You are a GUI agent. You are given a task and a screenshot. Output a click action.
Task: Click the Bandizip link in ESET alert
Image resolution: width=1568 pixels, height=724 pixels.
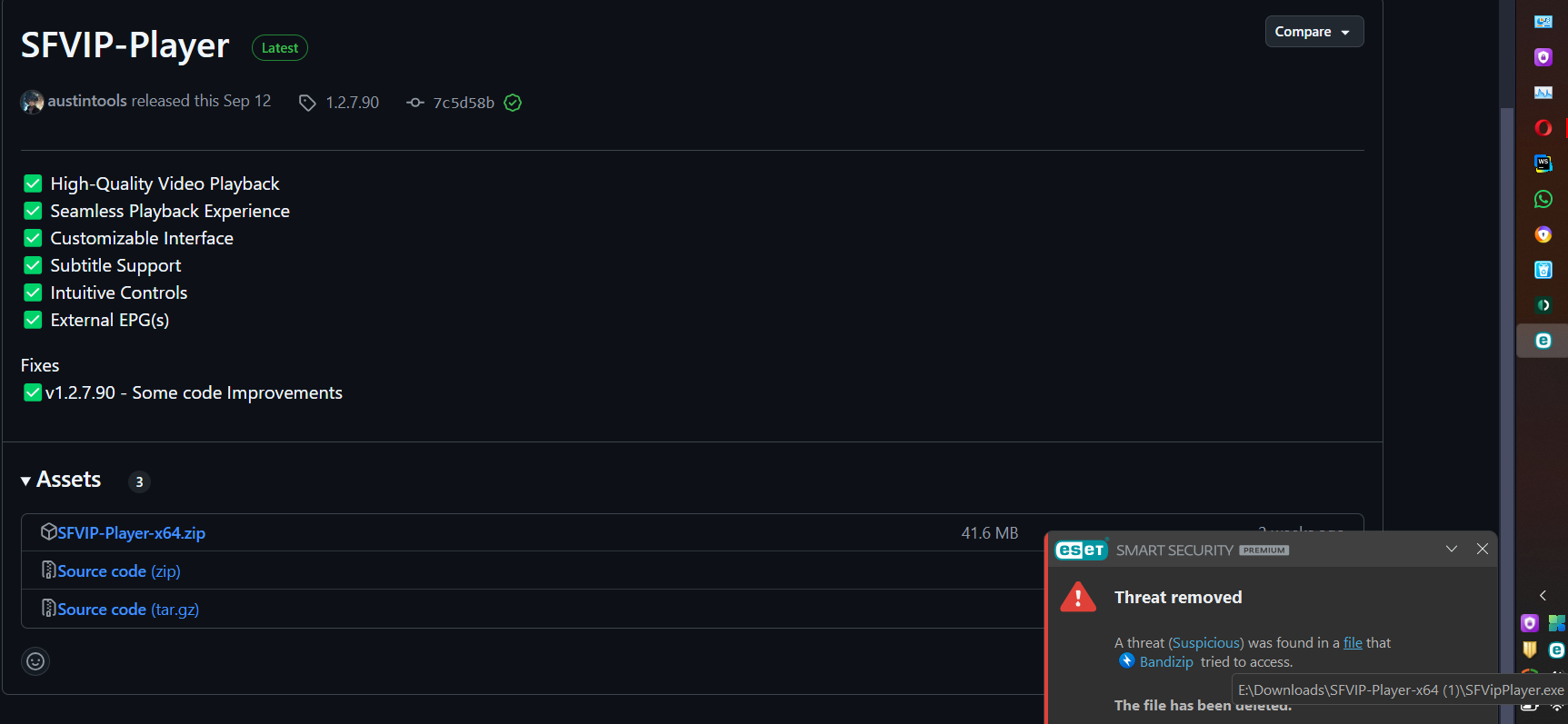pyautogui.click(x=1166, y=662)
